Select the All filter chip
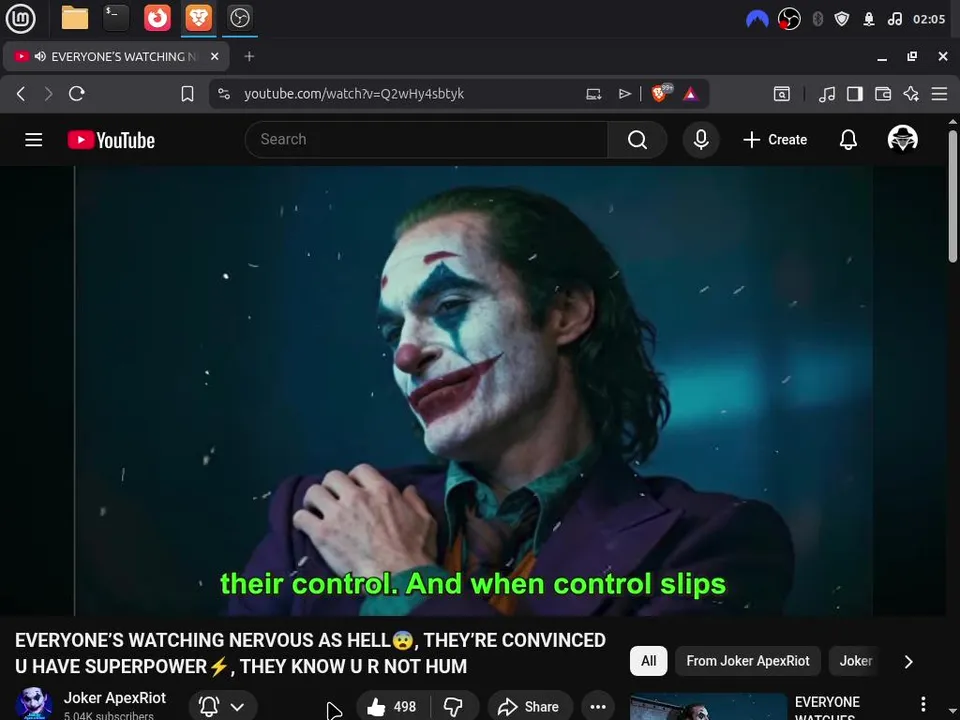Image resolution: width=960 pixels, height=720 pixels. click(x=648, y=661)
